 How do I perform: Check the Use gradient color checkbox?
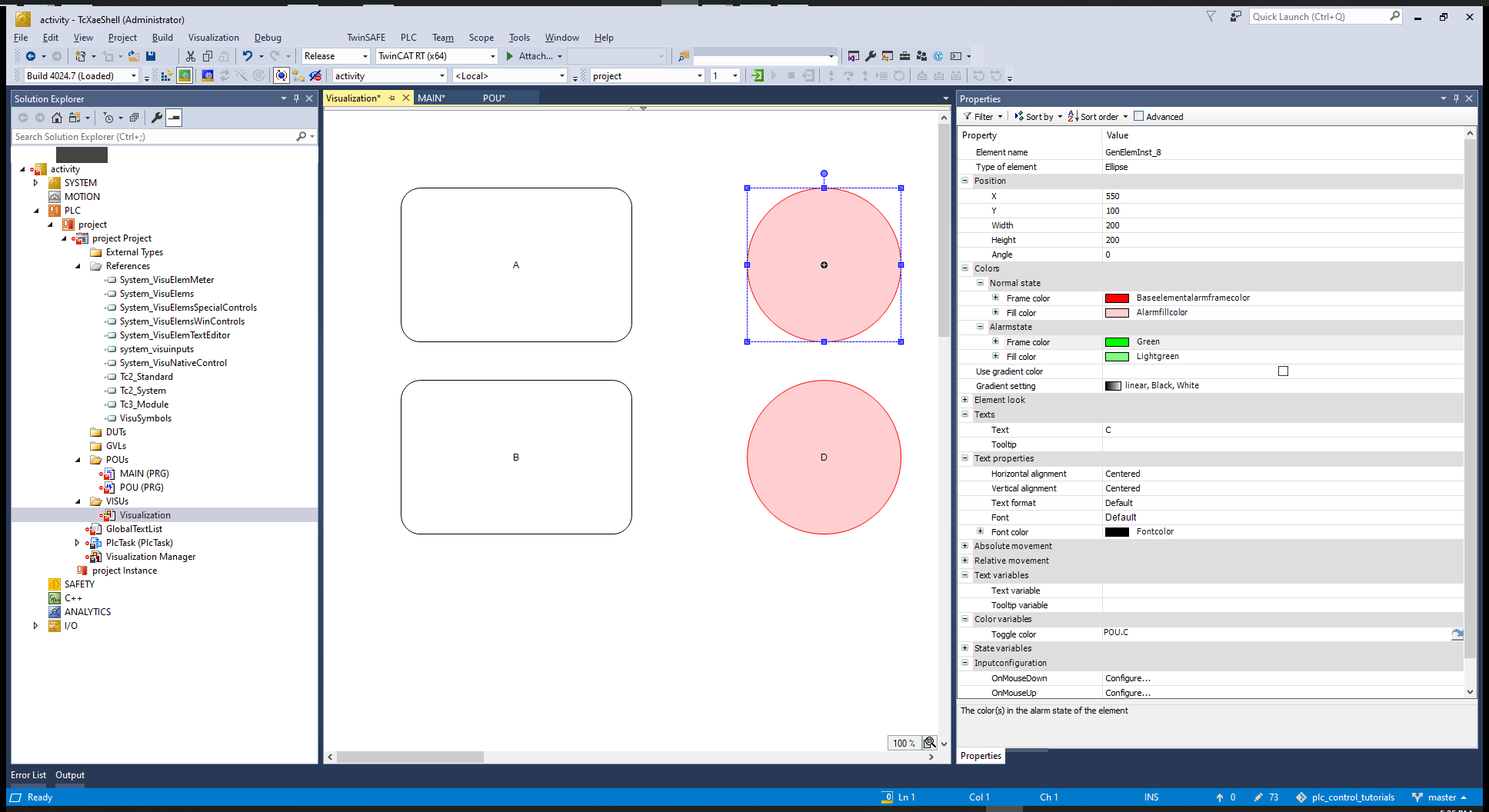[x=1283, y=371]
